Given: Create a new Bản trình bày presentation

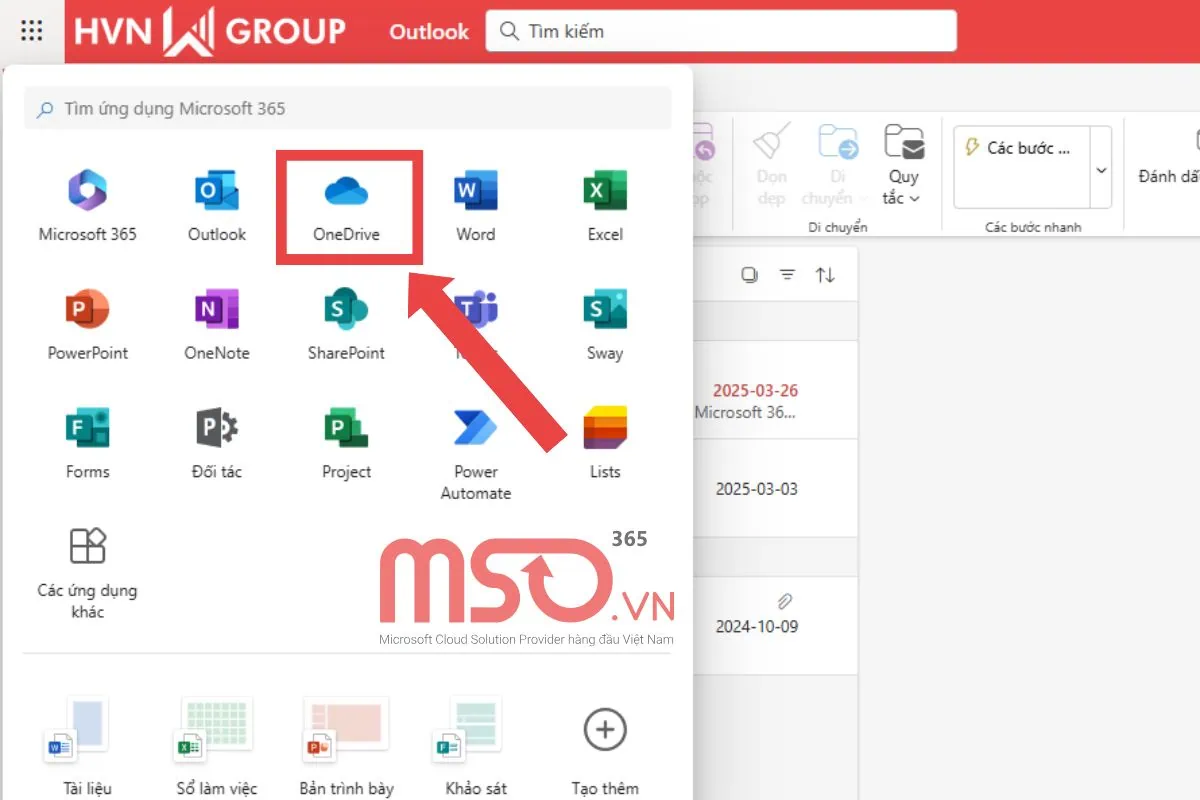Looking at the screenshot, I should click(347, 746).
